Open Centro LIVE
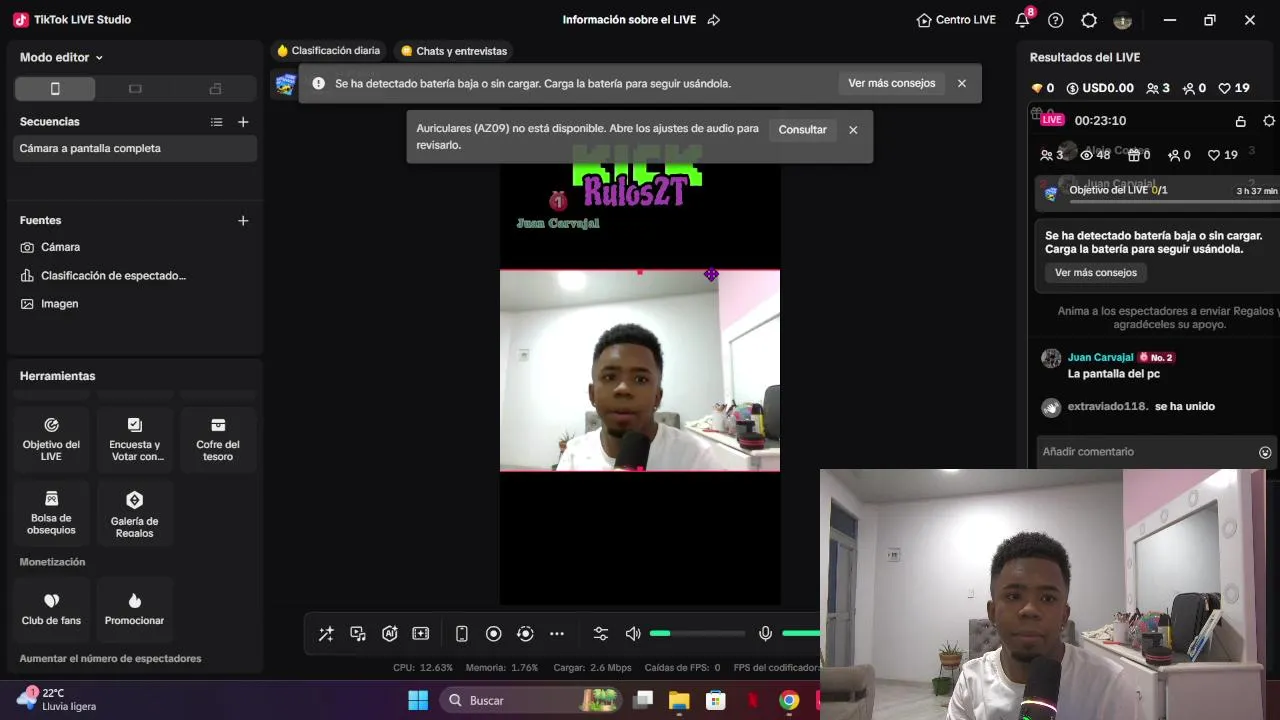Screen dimensions: 1280x720 click(x=956, y=20)
